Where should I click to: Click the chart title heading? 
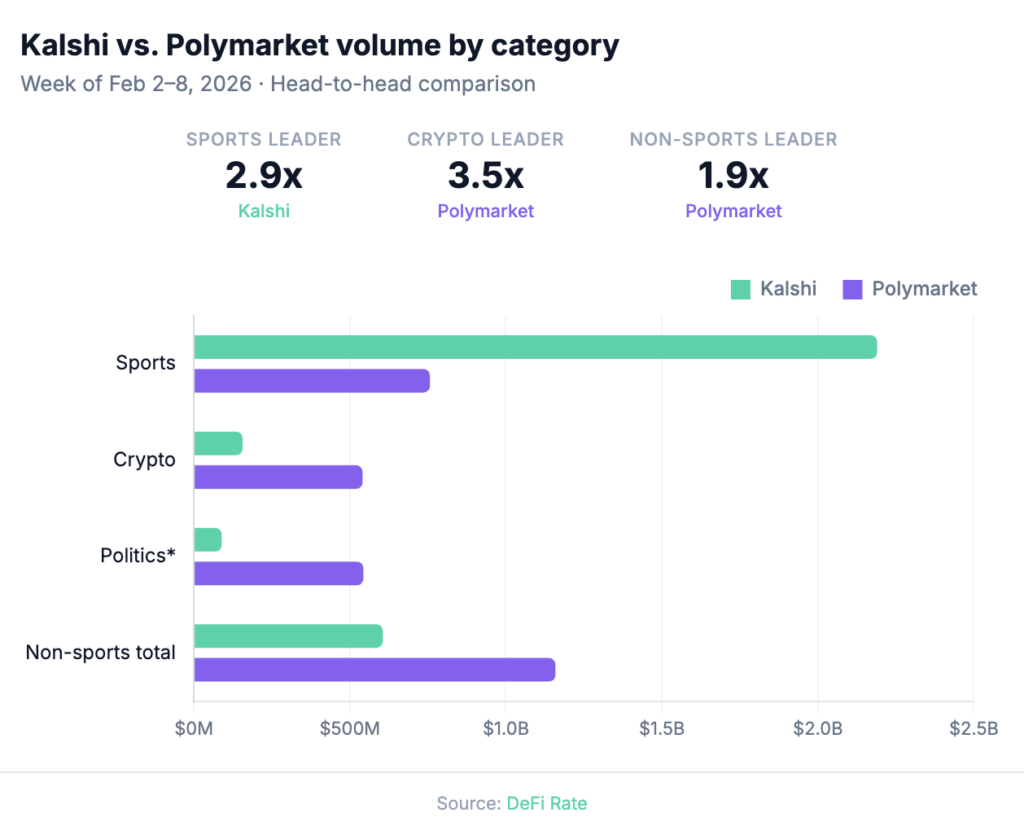pyautogui.click(x=320, y=45)
